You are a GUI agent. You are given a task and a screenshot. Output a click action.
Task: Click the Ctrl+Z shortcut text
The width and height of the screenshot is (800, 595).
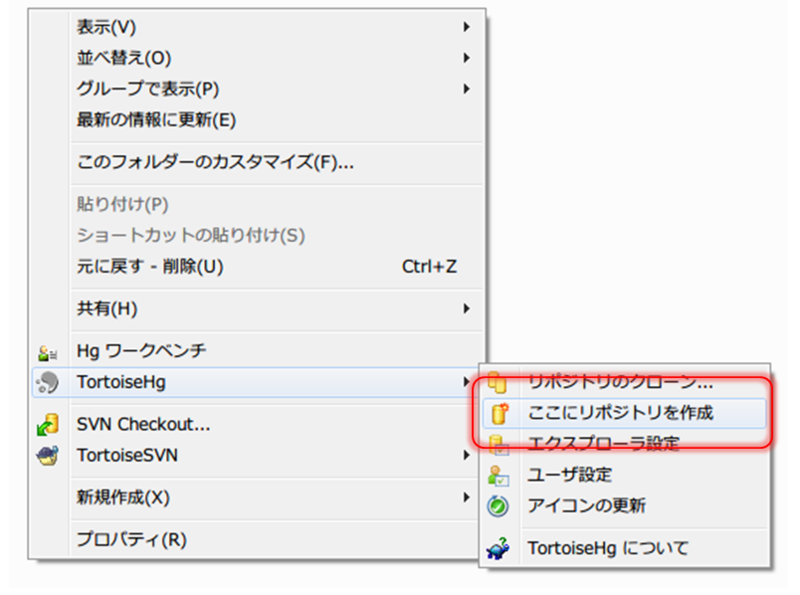[x=429, y=266]
